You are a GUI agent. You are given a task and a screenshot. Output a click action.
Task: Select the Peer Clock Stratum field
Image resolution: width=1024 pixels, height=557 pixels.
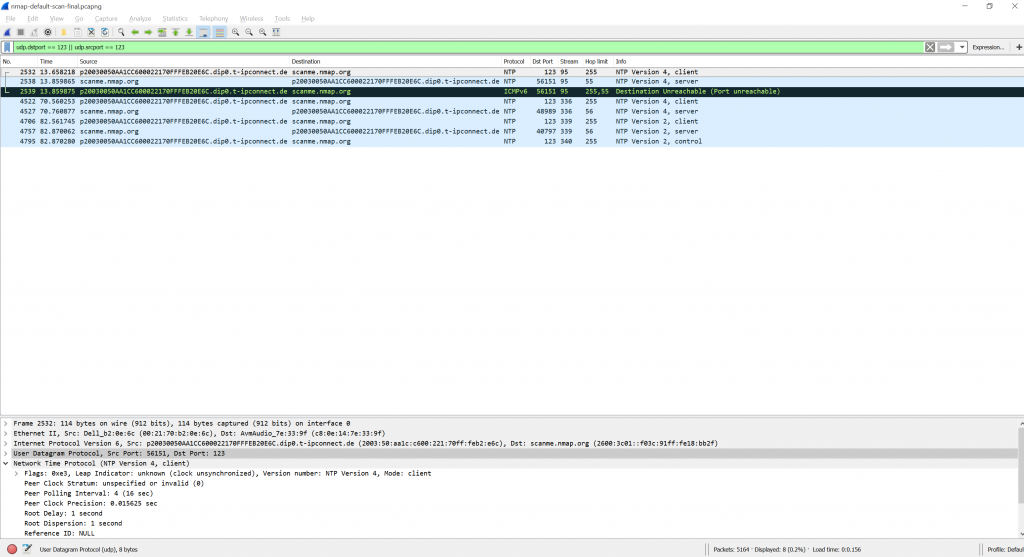click(114, 483)
